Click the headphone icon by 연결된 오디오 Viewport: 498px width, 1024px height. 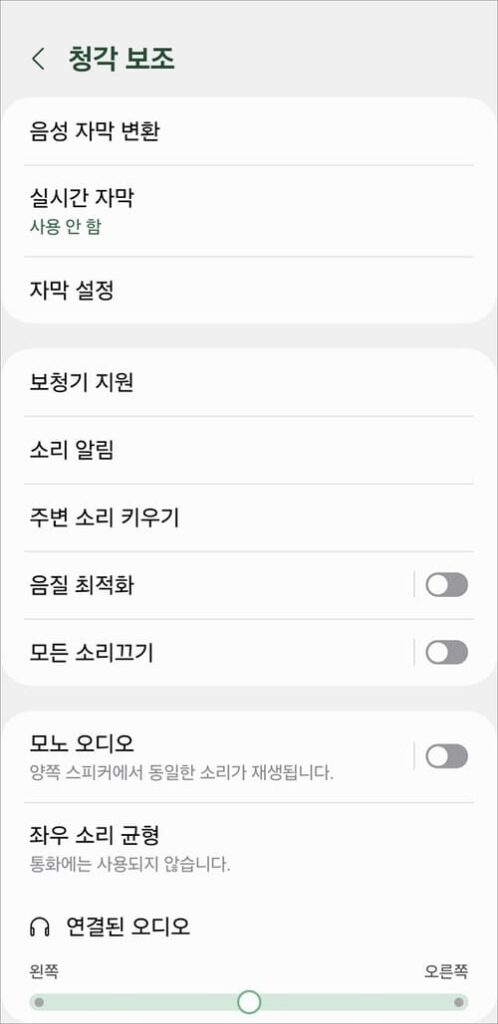pos(40,926)
